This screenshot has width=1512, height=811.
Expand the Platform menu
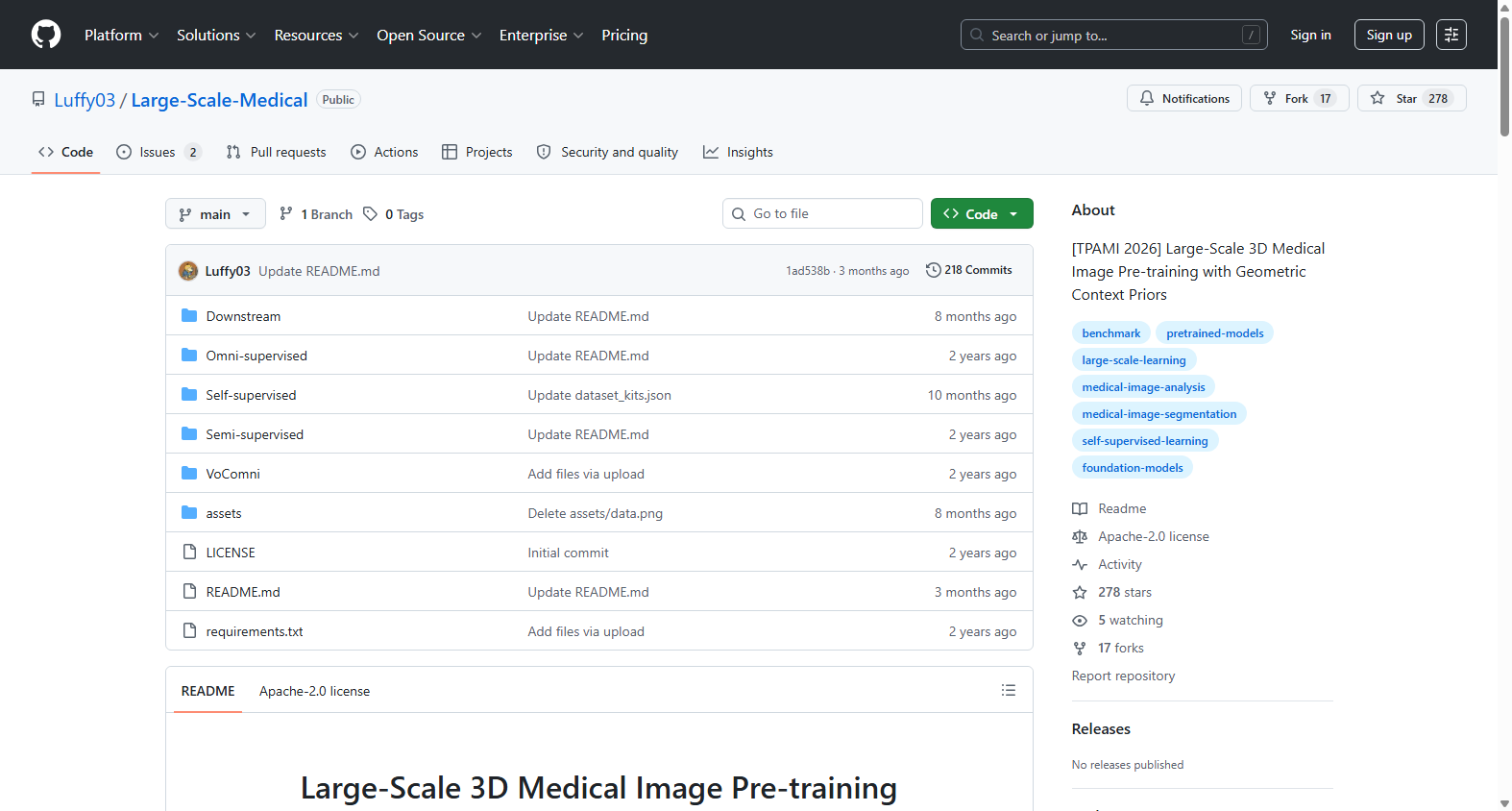(121, 35)
